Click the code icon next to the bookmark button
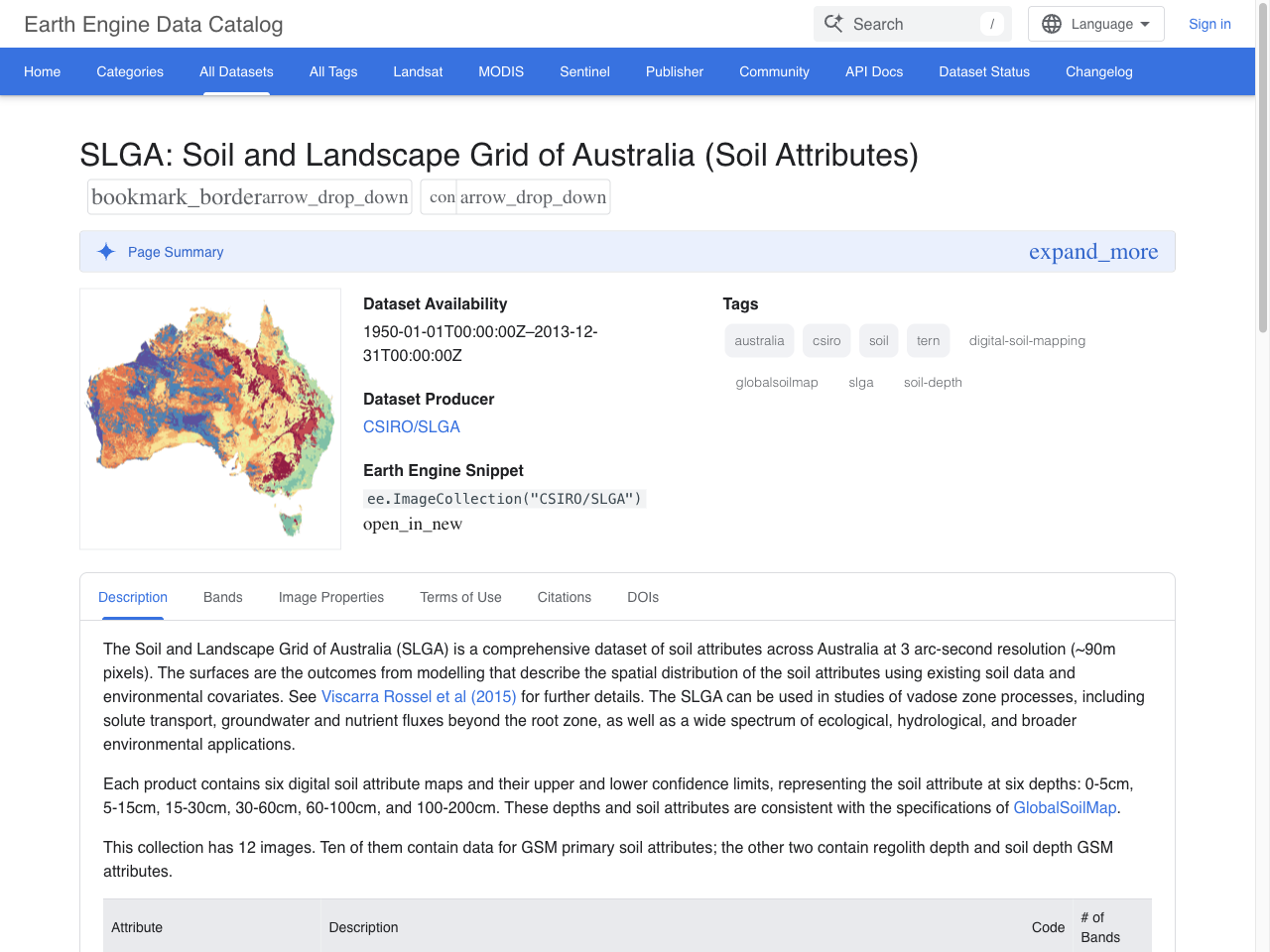The image size is (1270, 952). 443,196
